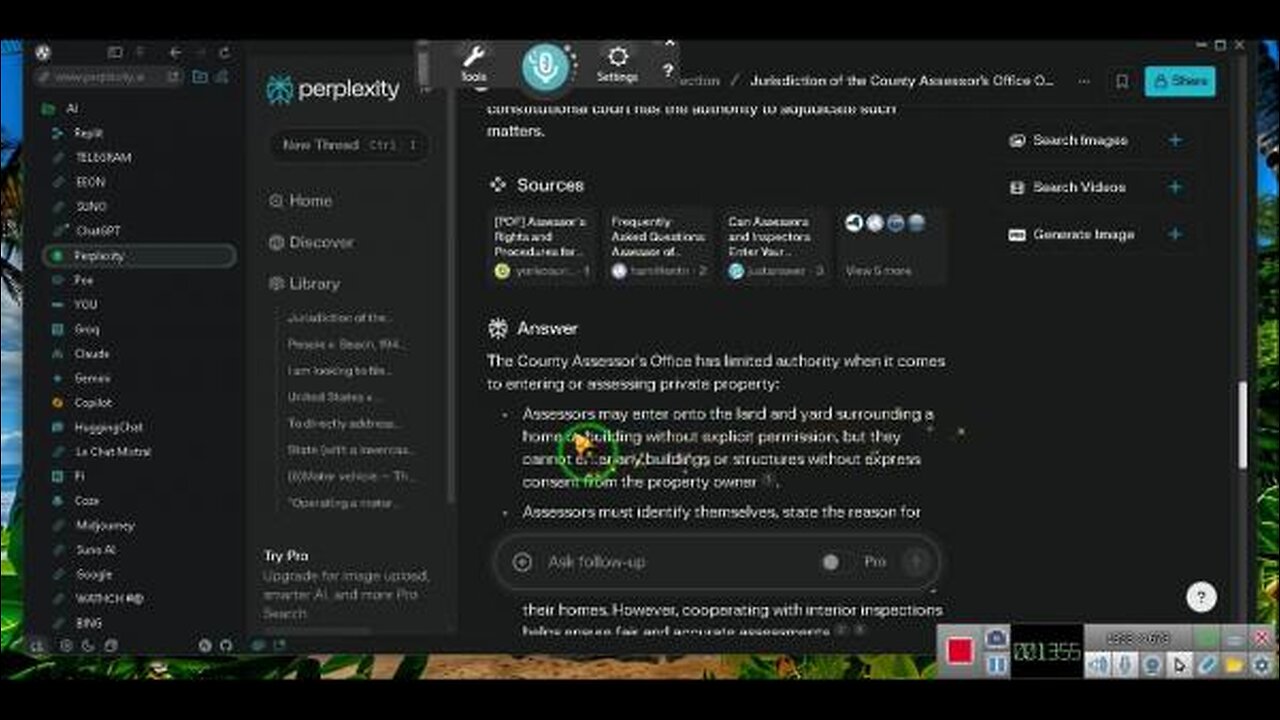Submit follow-up with the arrow button
Image resolution: width=1280 pixels, height=720 pixels.
click(x=915, y=562)
